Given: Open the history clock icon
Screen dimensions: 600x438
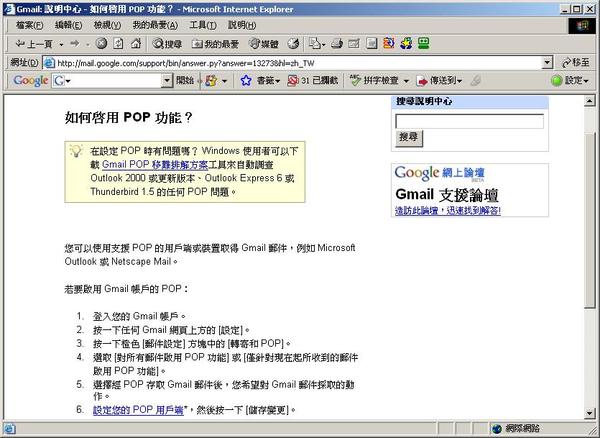Looking at the screenshot, I should tap(293, 44).
